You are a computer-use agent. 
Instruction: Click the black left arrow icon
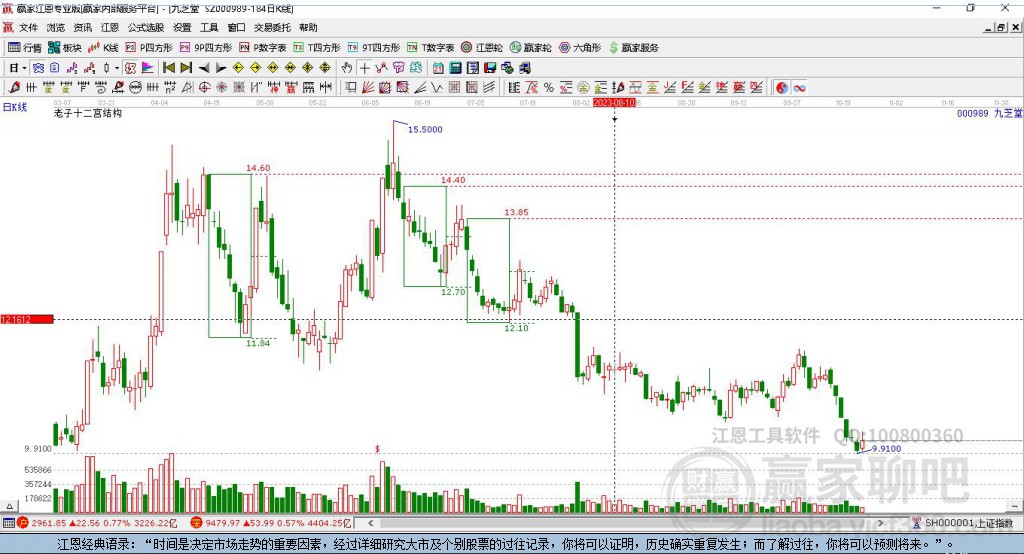204,68
